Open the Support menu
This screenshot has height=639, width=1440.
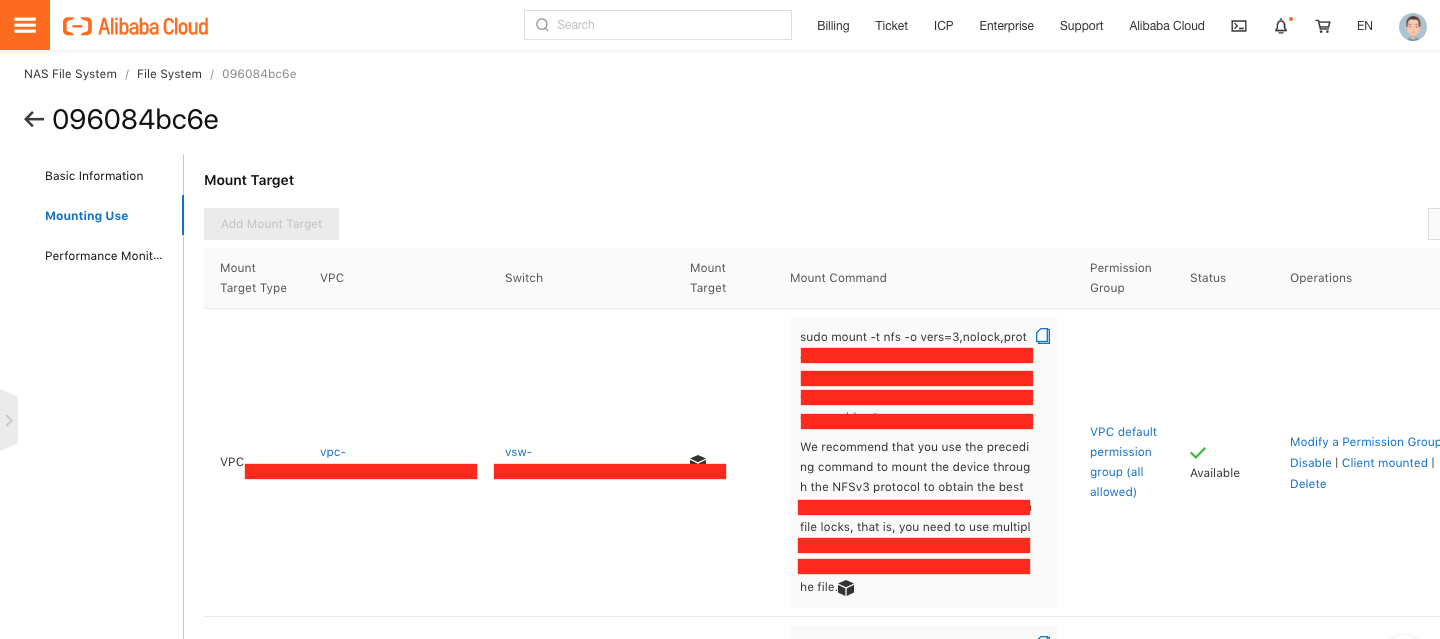pos(1082,26)
